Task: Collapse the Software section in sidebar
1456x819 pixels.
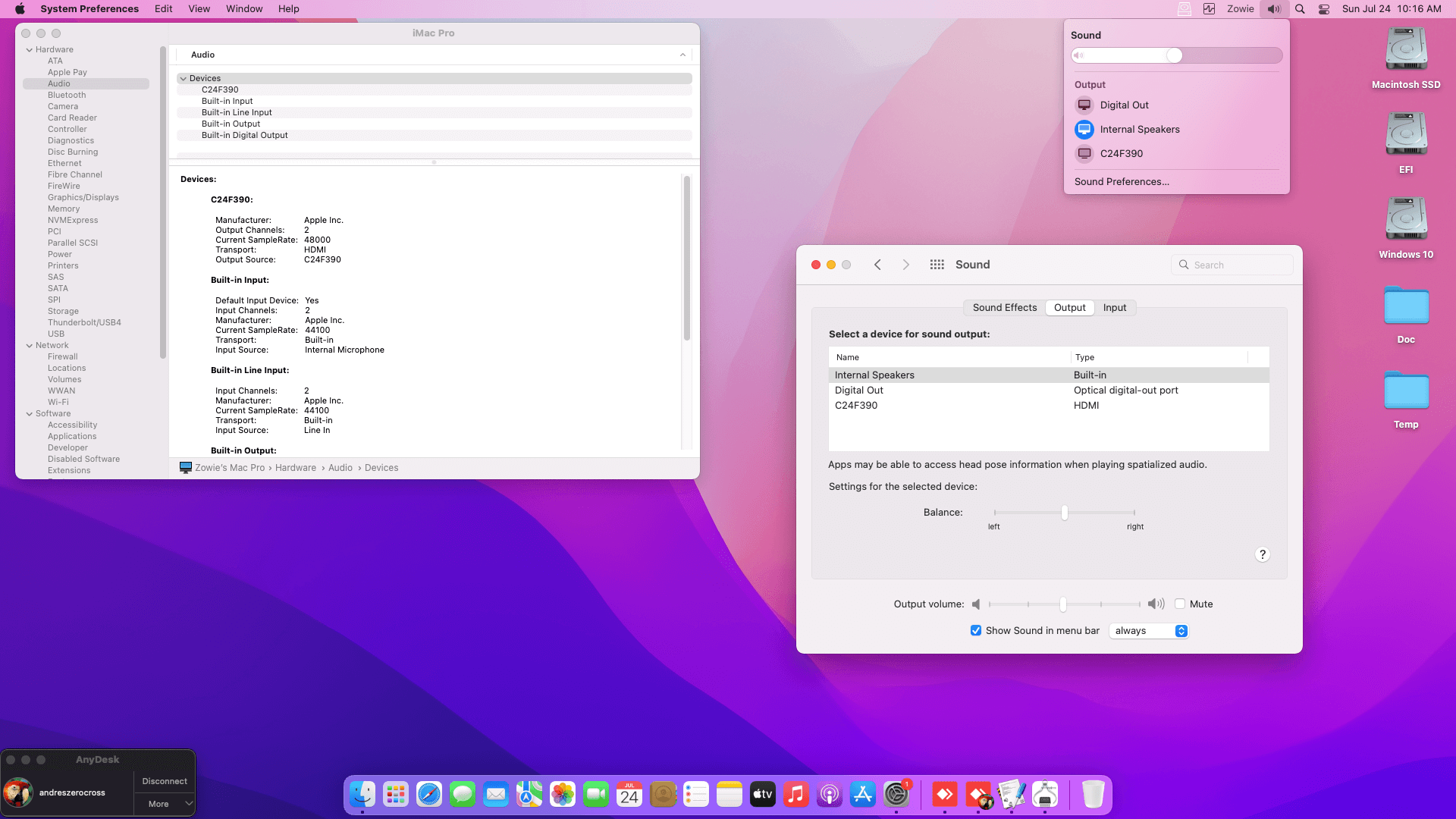Action: click(x=30, y=414)
